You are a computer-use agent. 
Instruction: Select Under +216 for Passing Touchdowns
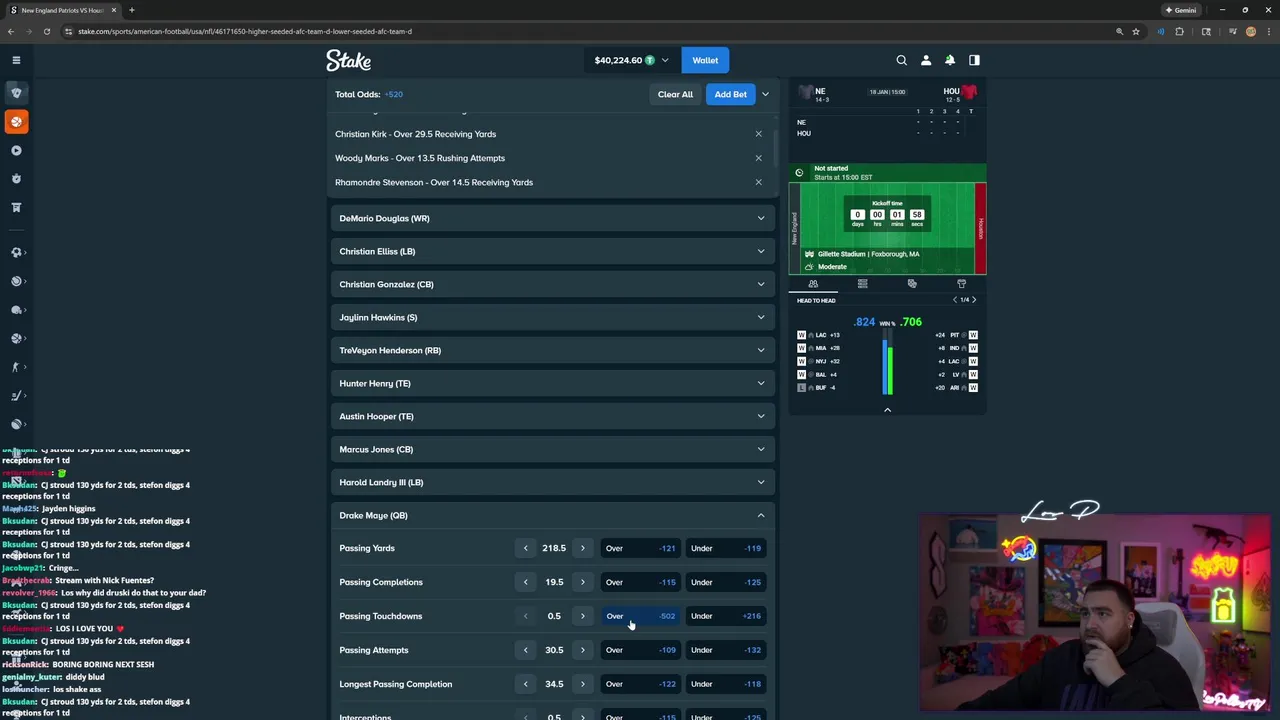click(726, 616)
